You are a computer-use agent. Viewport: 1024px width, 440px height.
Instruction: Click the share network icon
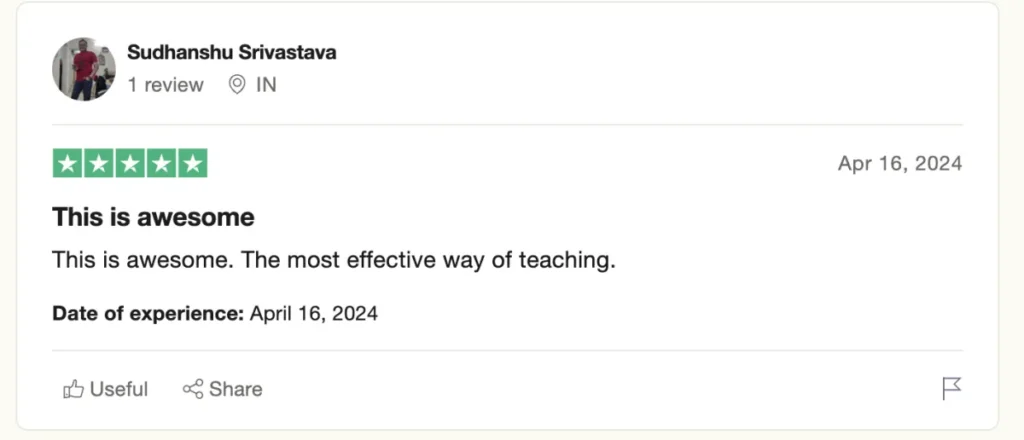[x=193, y=389]
